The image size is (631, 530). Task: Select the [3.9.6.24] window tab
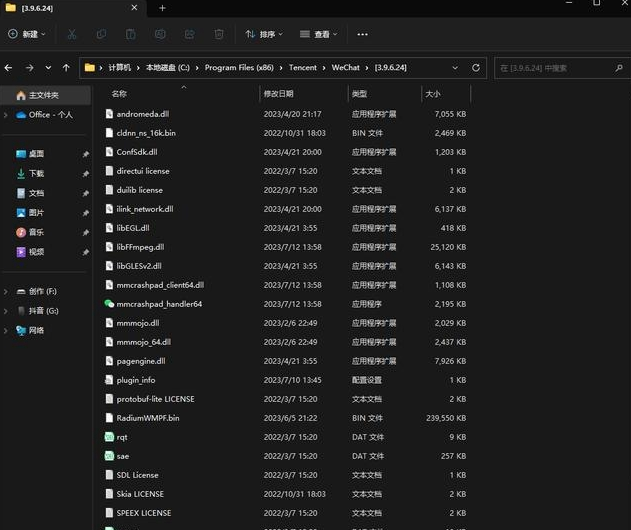point(72,8)
